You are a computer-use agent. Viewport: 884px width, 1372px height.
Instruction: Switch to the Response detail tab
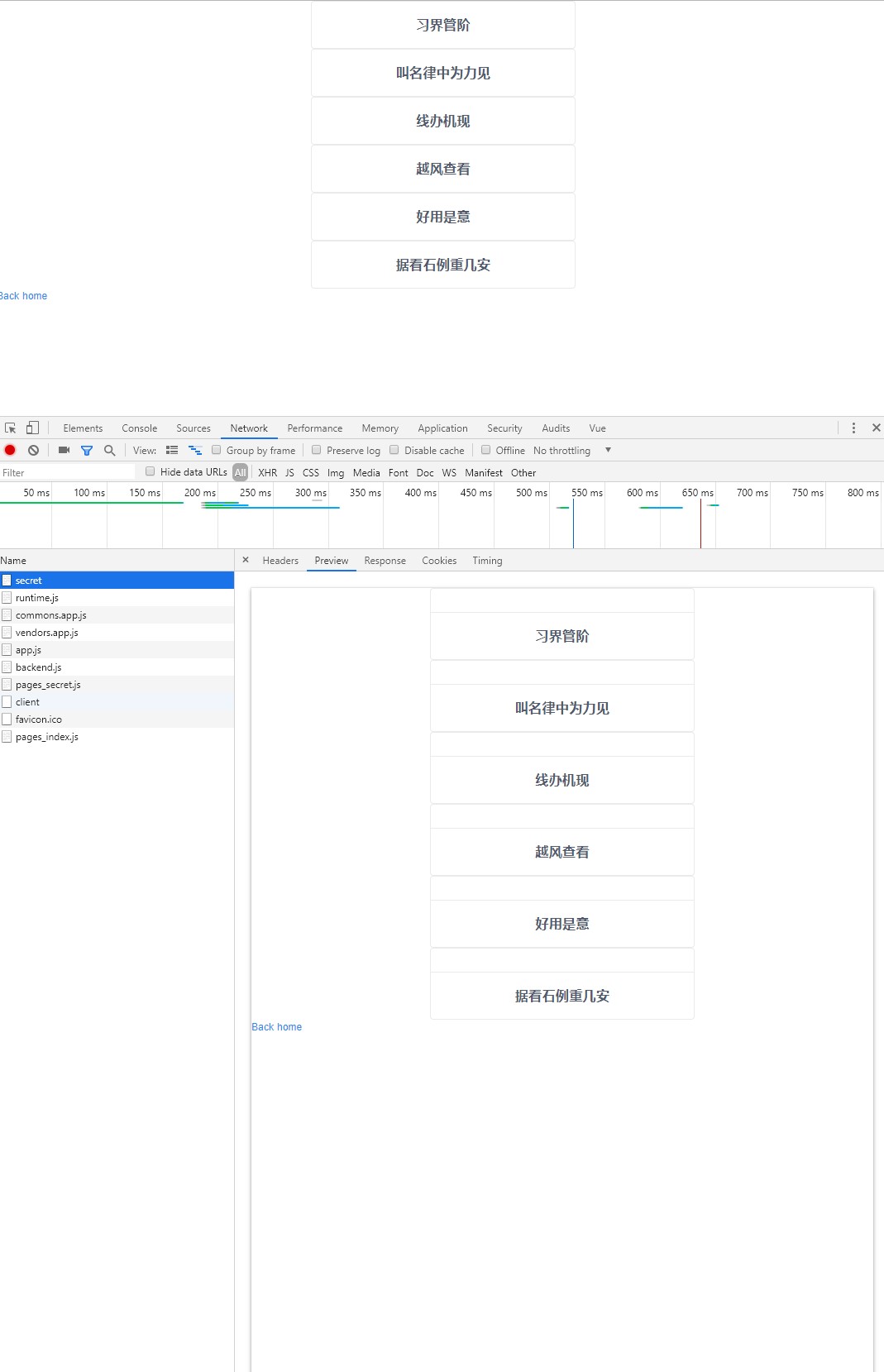385,561
